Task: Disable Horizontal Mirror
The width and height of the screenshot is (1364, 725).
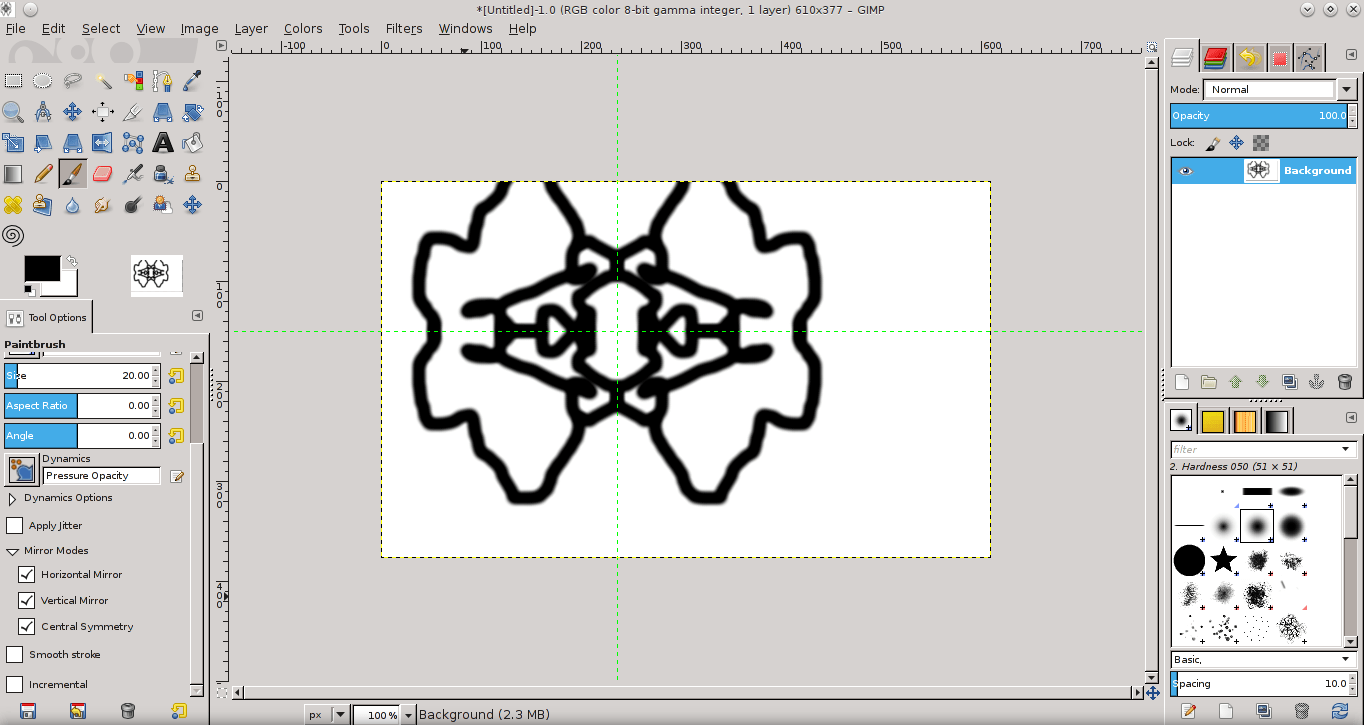Action: point(27,574)
